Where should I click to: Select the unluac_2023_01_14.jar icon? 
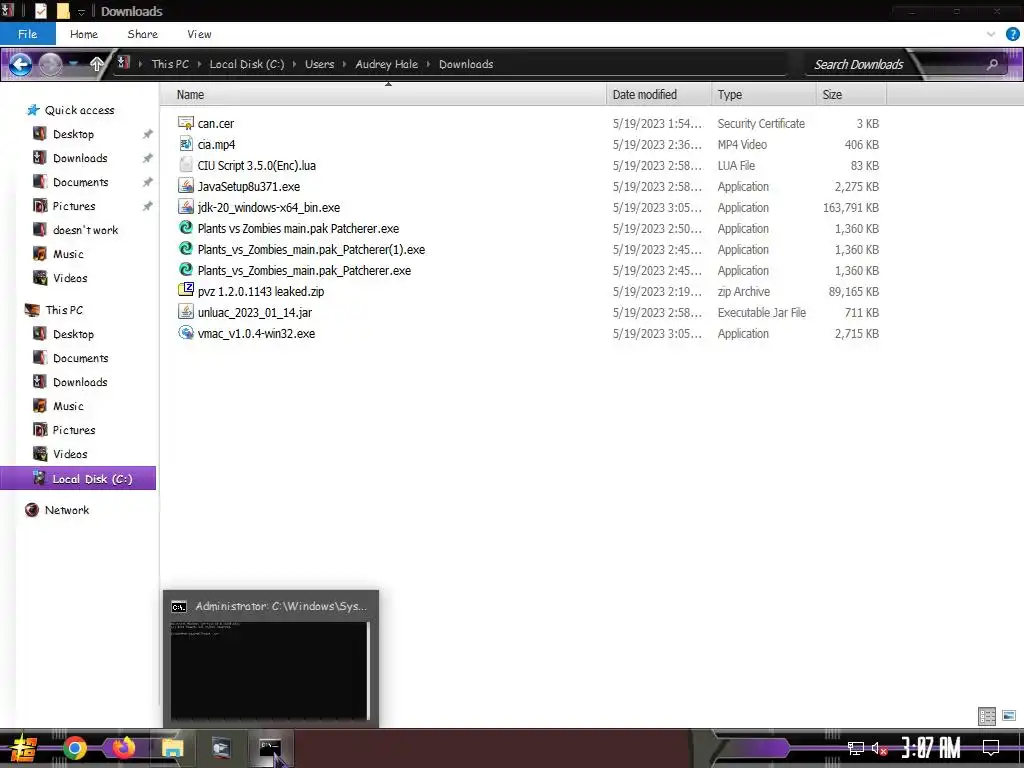pos(186,312)
